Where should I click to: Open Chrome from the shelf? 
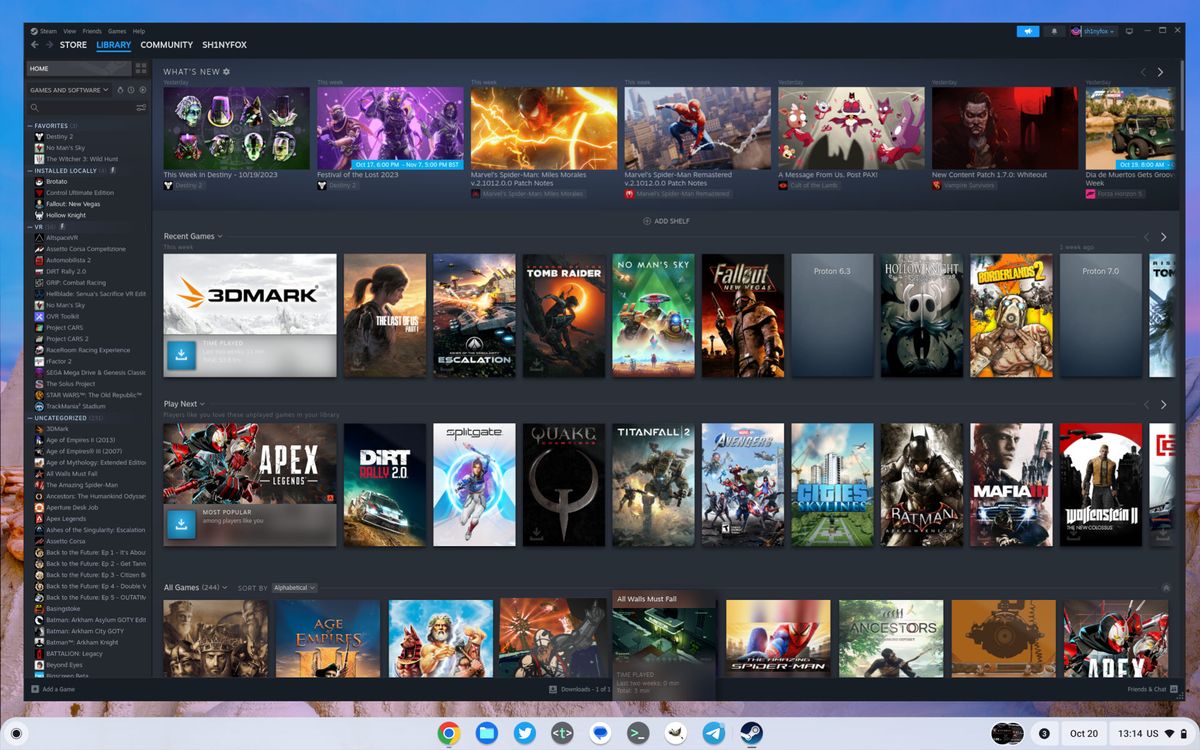coord(449,733)
